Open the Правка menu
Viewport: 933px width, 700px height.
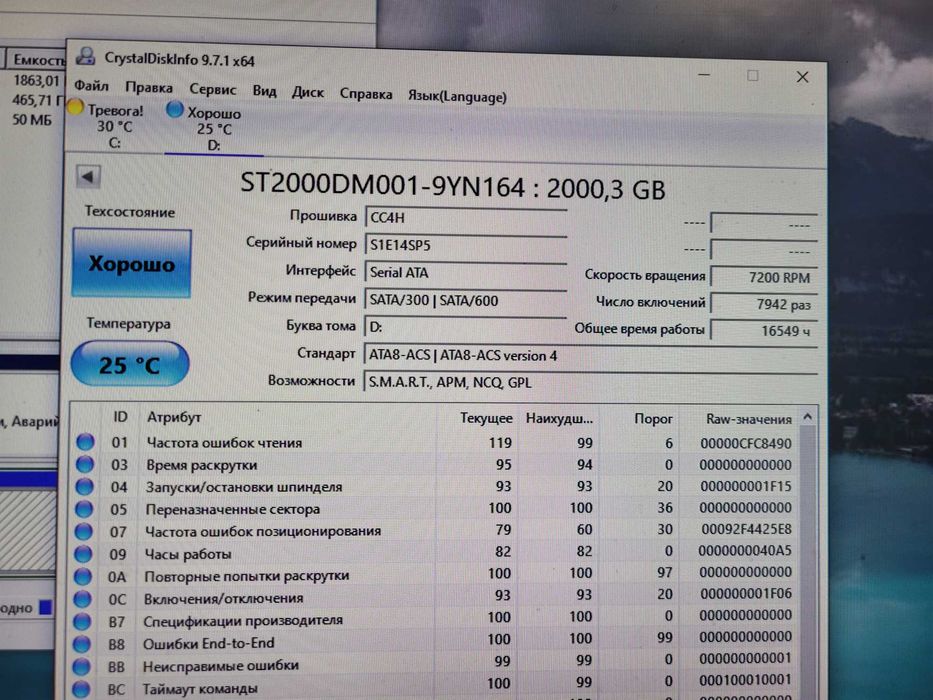click(149, 88)
